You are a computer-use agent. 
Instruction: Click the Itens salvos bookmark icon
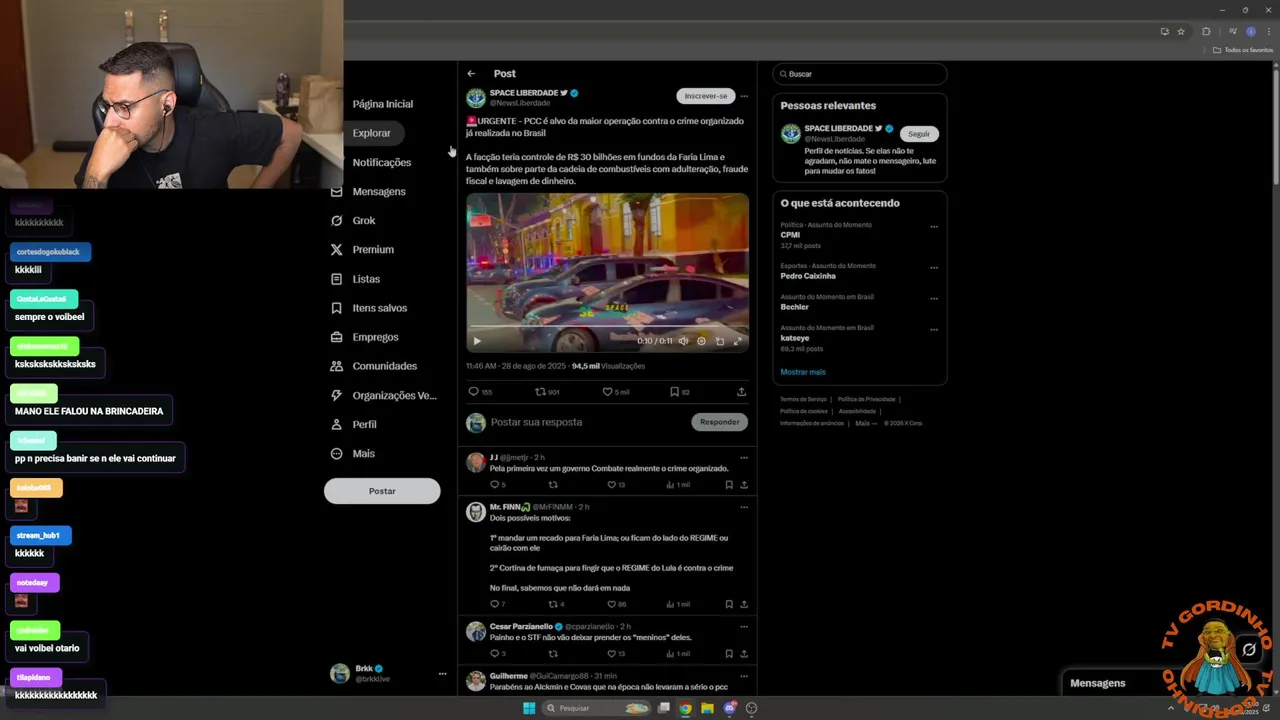pyautogui.click(x=336, y=308)
